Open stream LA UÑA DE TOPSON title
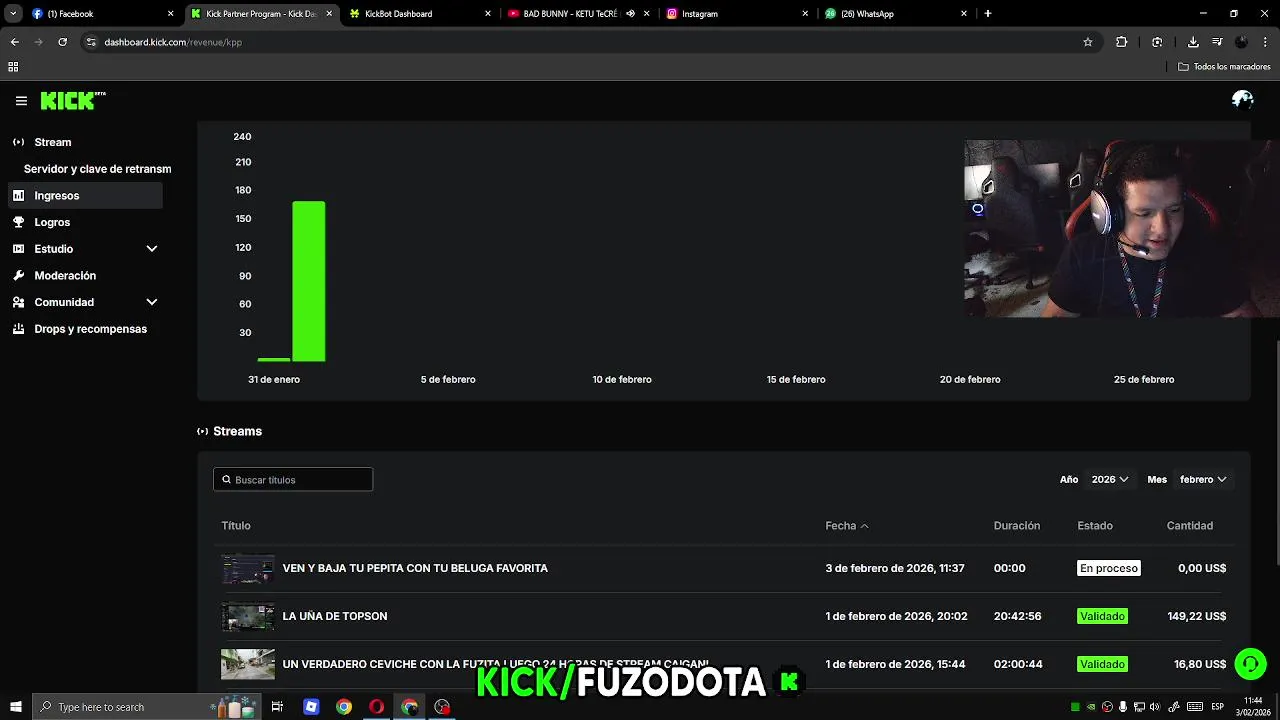Viewport: 1280px width, 720px height. click(335, 616)
